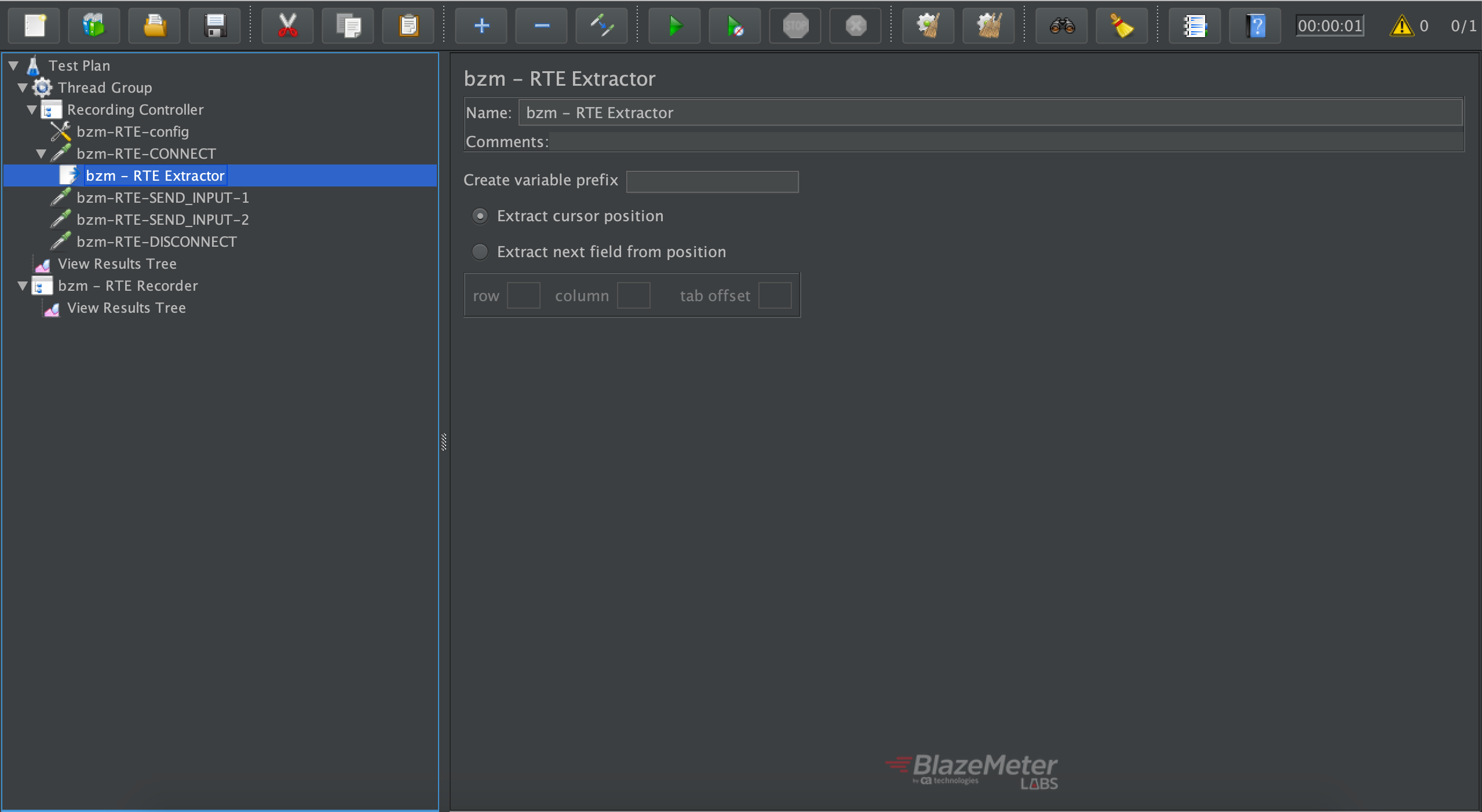Select bzm-RTE-SEND_INPUT-1 sampler in tree
Viewport: 1482px width, 812px height.
(162, 198)
